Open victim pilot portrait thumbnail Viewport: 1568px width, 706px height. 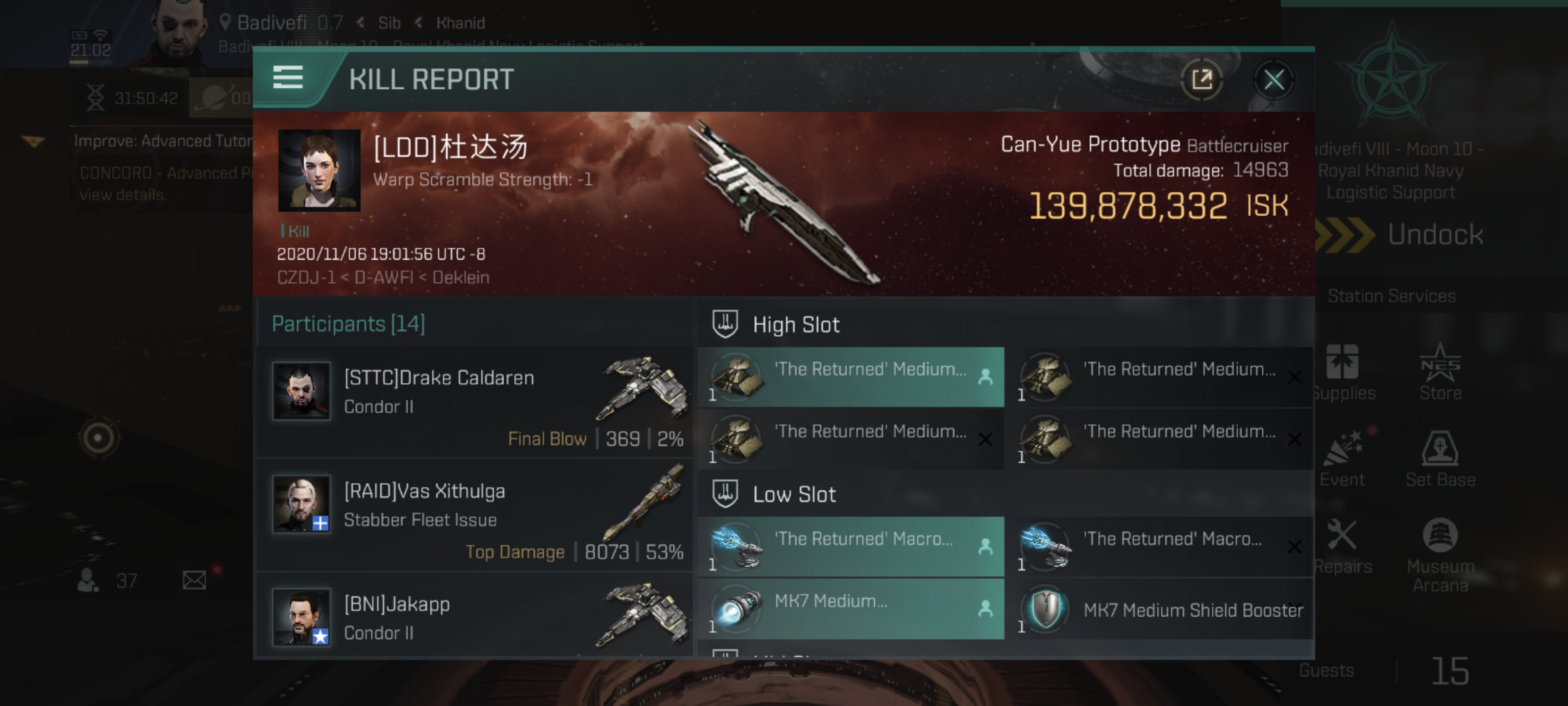(319, 170)
